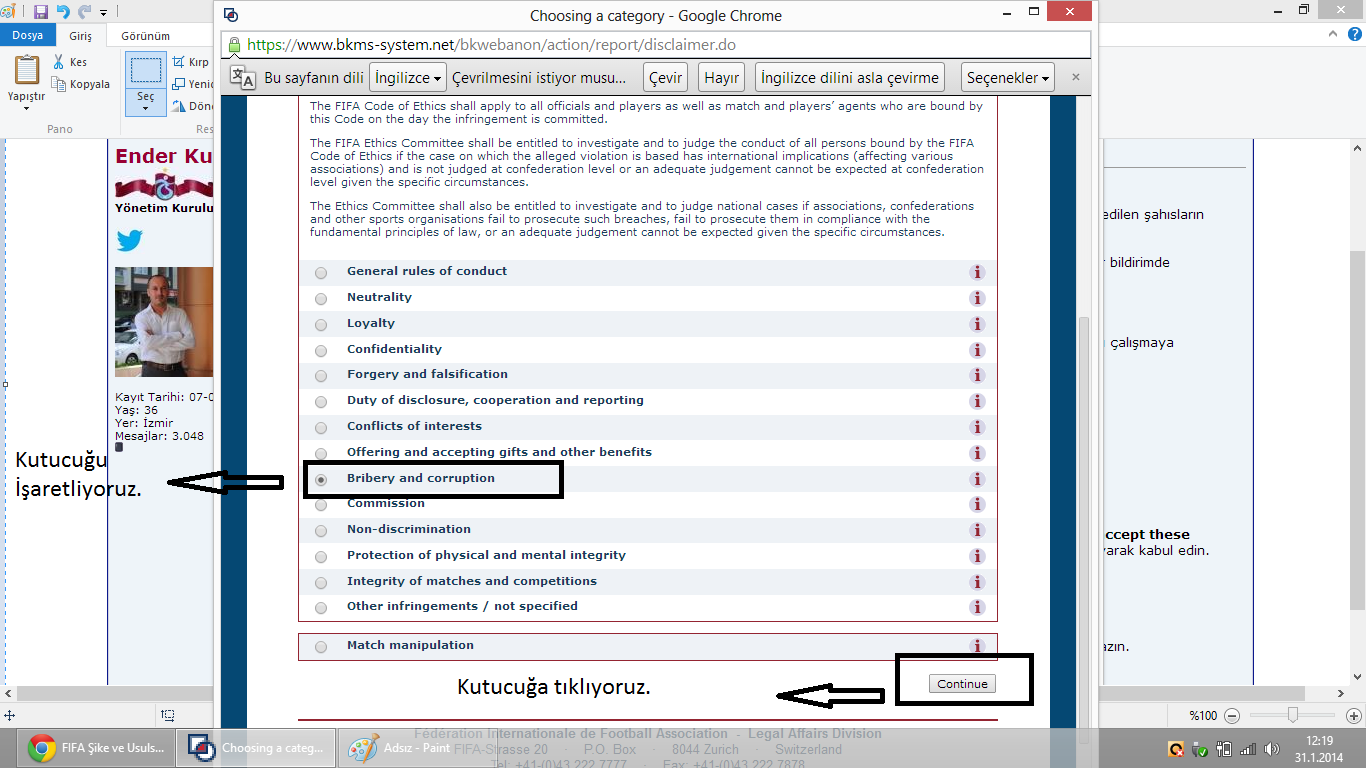1366x768 pixels.
Task: Click the network signal icon in the system tray
Action: pos(1247,749)
